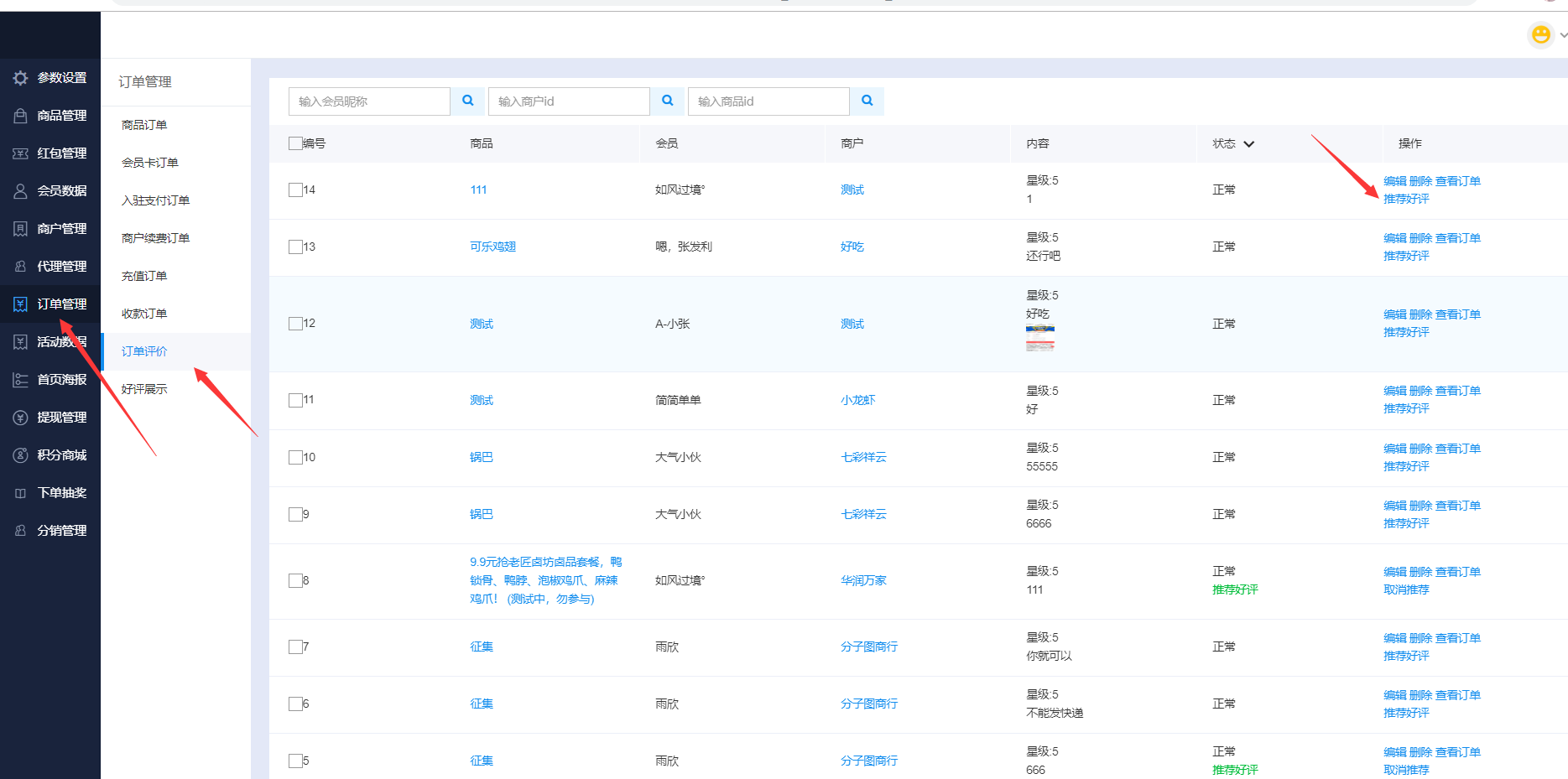Focus the 输入商户id input field
The width and height of the screenshot is (1568, 779).
pyautogui.click(x=569, y=101)
